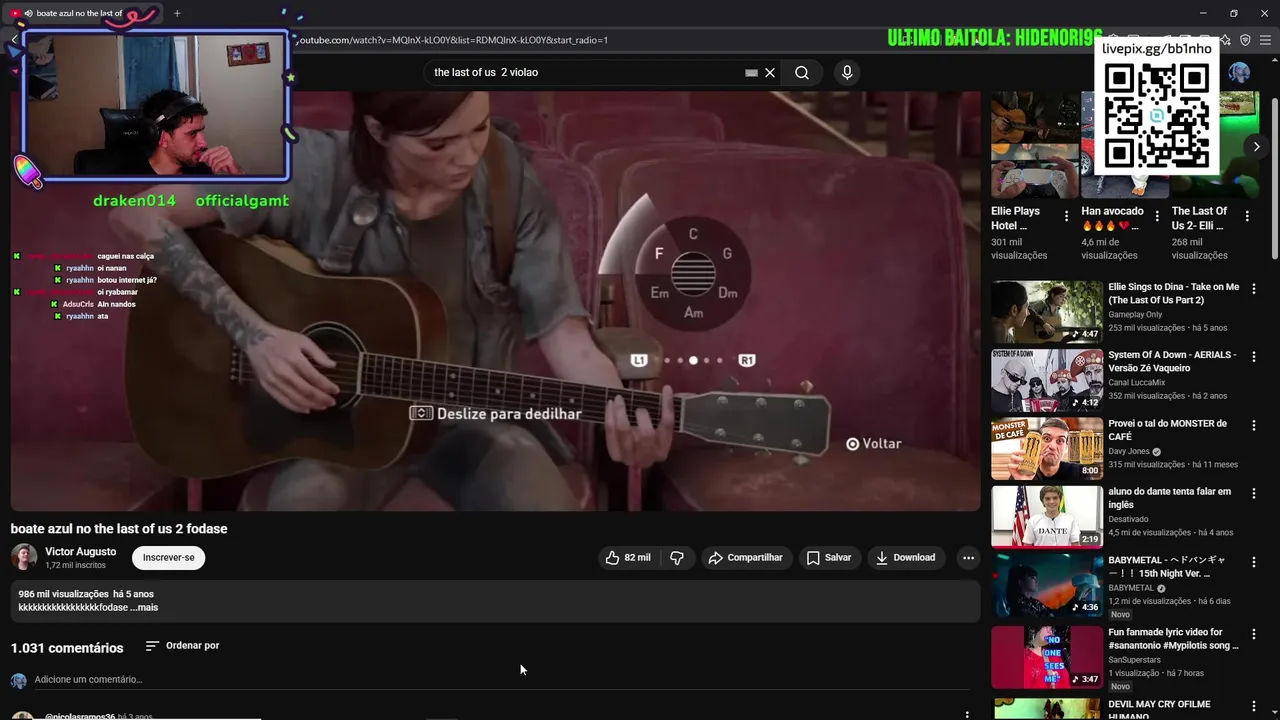This screenshot has height=720, width=1280.
Task: Open options for Fun fanmade lyric video
Action: click(x=1253, y=633)
